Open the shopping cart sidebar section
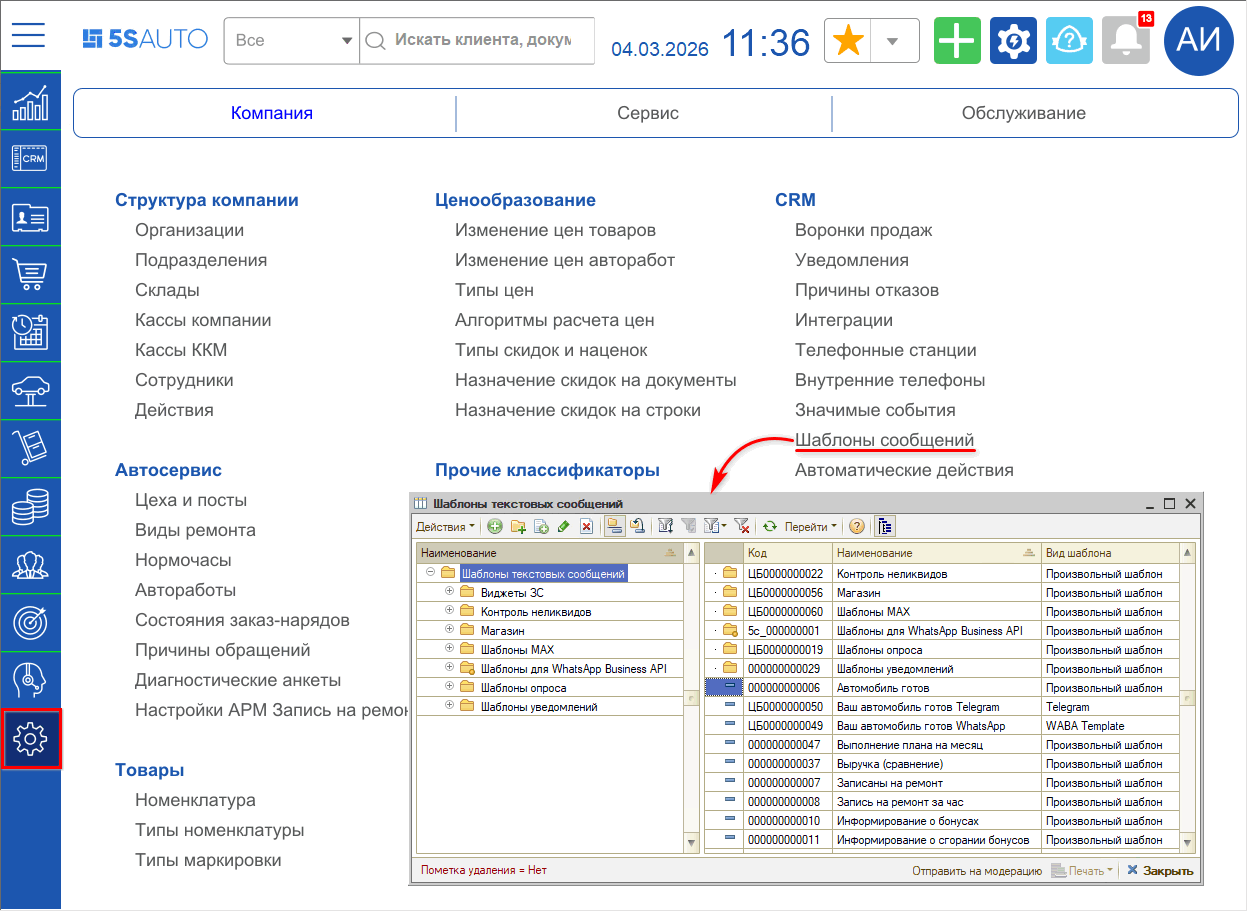 pyautogui.click(x=29, y=274)
